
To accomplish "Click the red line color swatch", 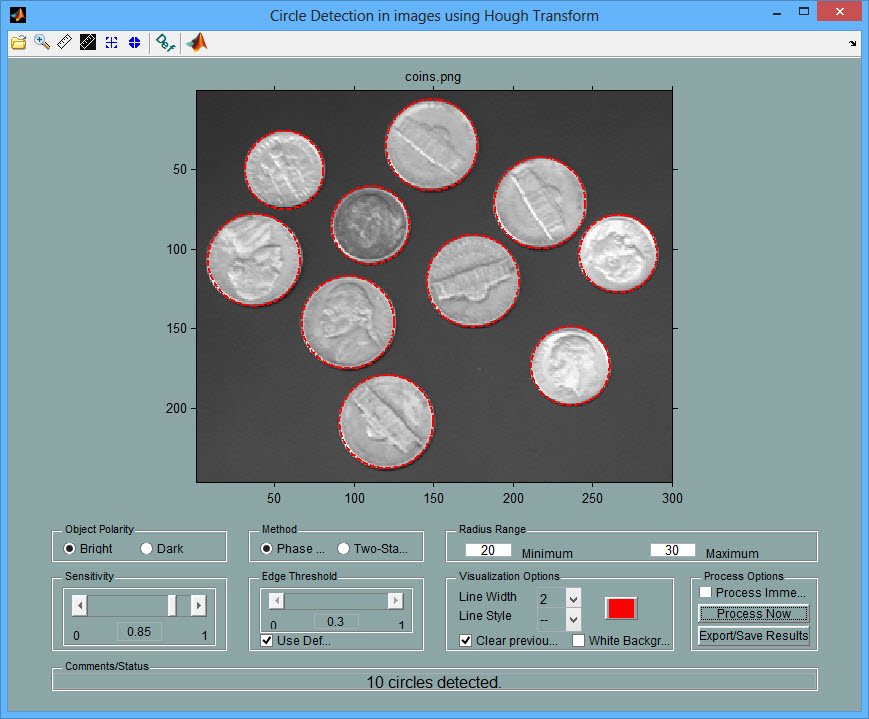I will click(621, 608).
